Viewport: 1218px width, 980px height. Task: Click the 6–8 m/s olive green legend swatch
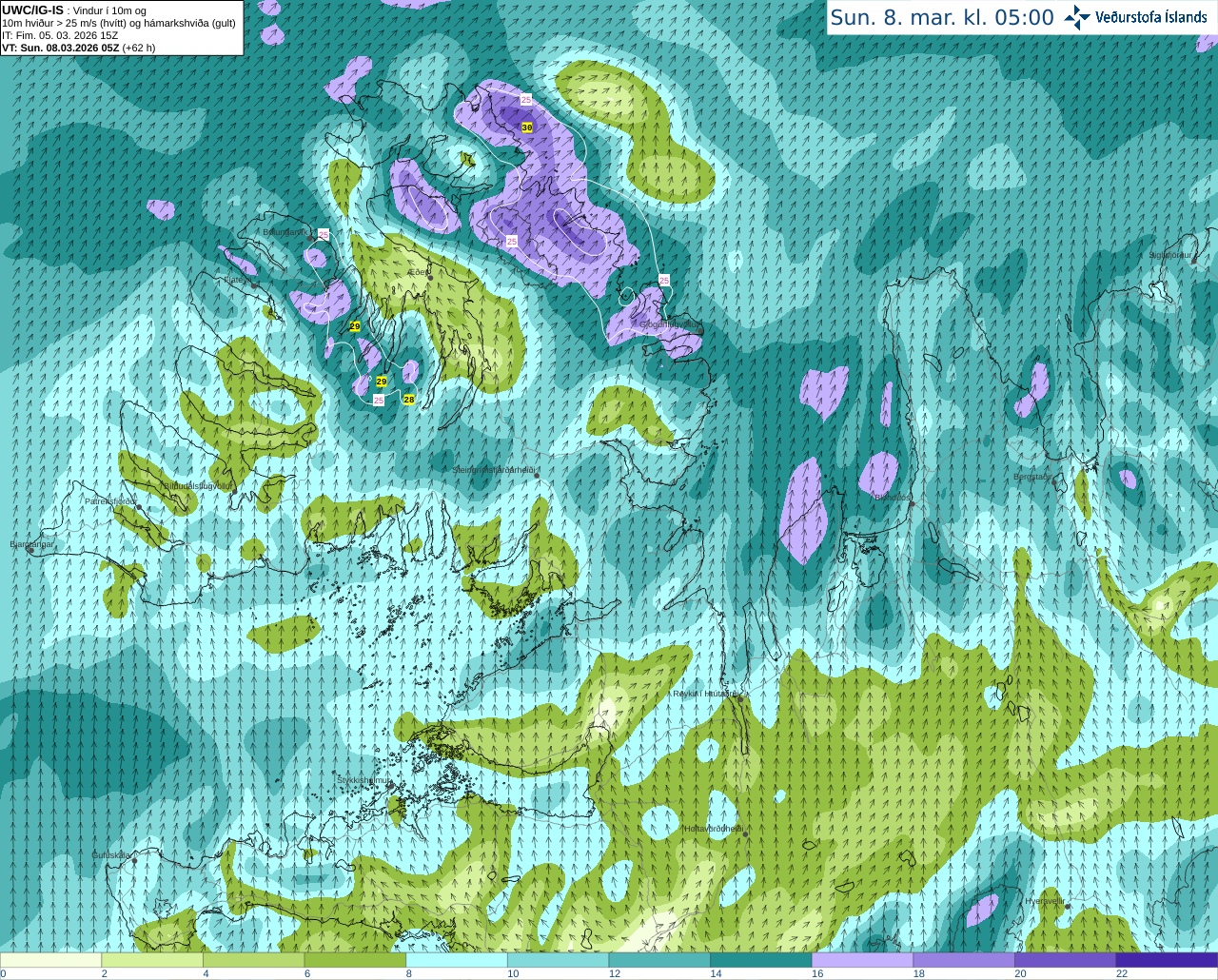355,960
